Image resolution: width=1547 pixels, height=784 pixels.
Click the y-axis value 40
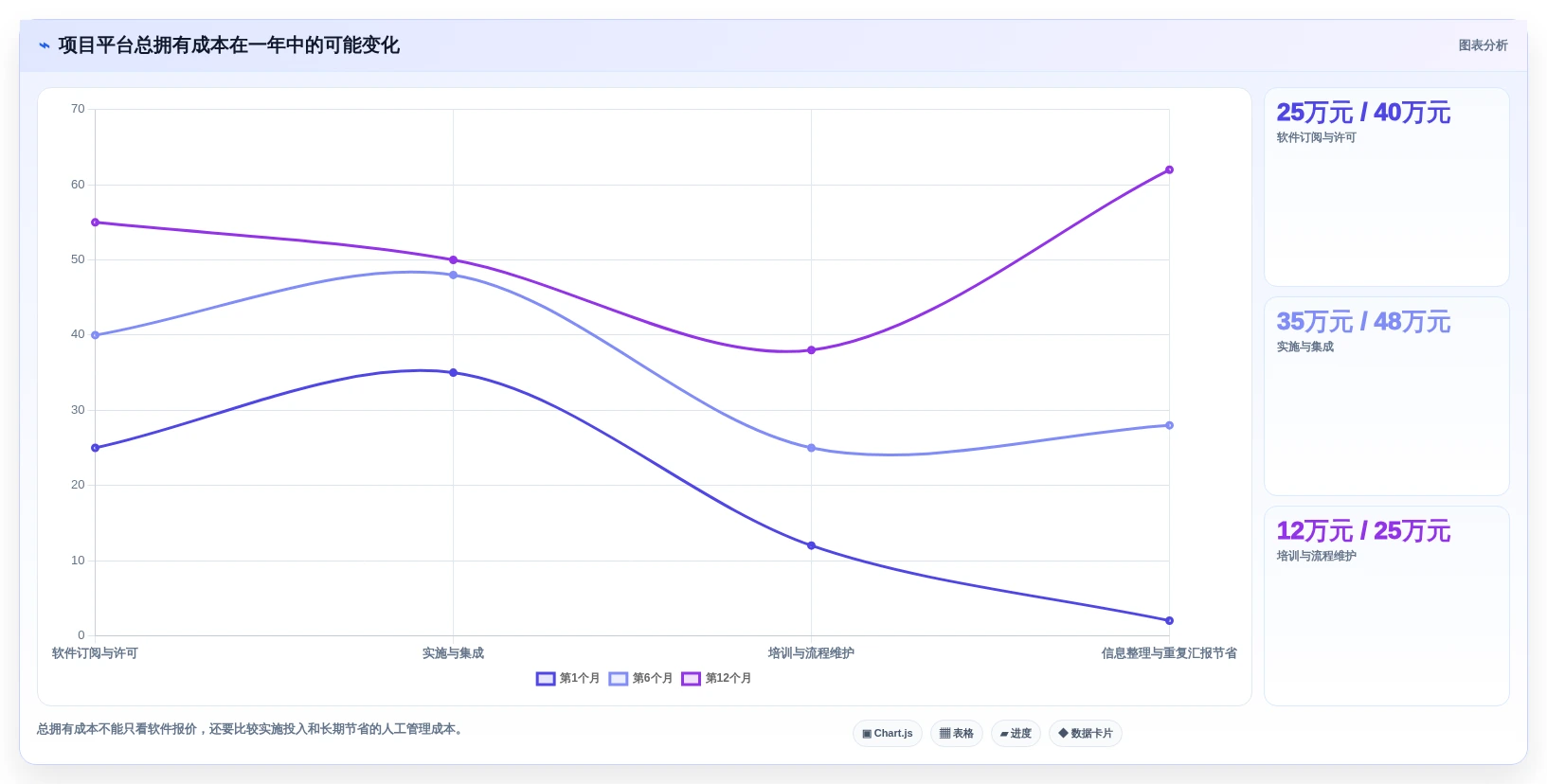[78, 334]
